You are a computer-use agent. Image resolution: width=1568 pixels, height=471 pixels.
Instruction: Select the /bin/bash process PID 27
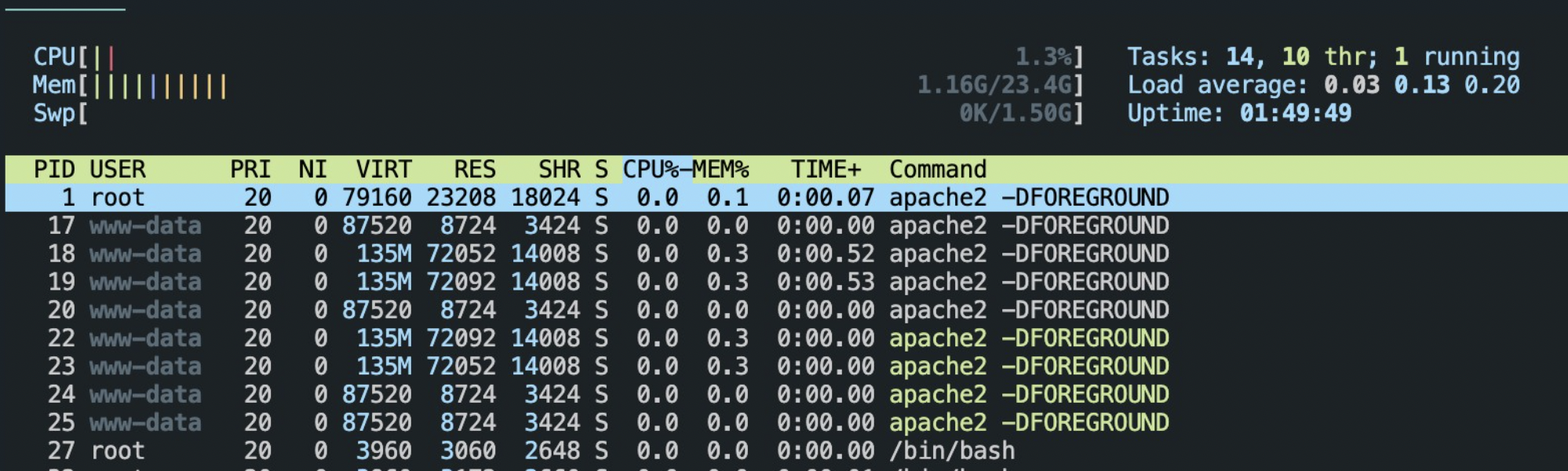pos(786,451)
